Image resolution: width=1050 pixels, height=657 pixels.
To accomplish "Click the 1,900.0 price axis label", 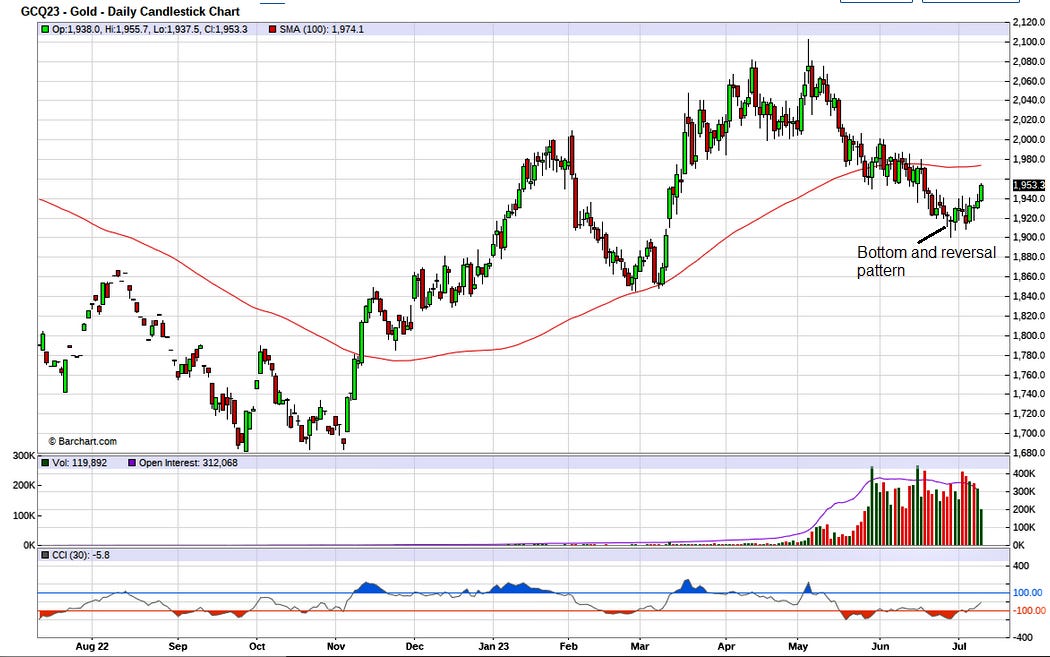I will click(x=1029, y=237).
